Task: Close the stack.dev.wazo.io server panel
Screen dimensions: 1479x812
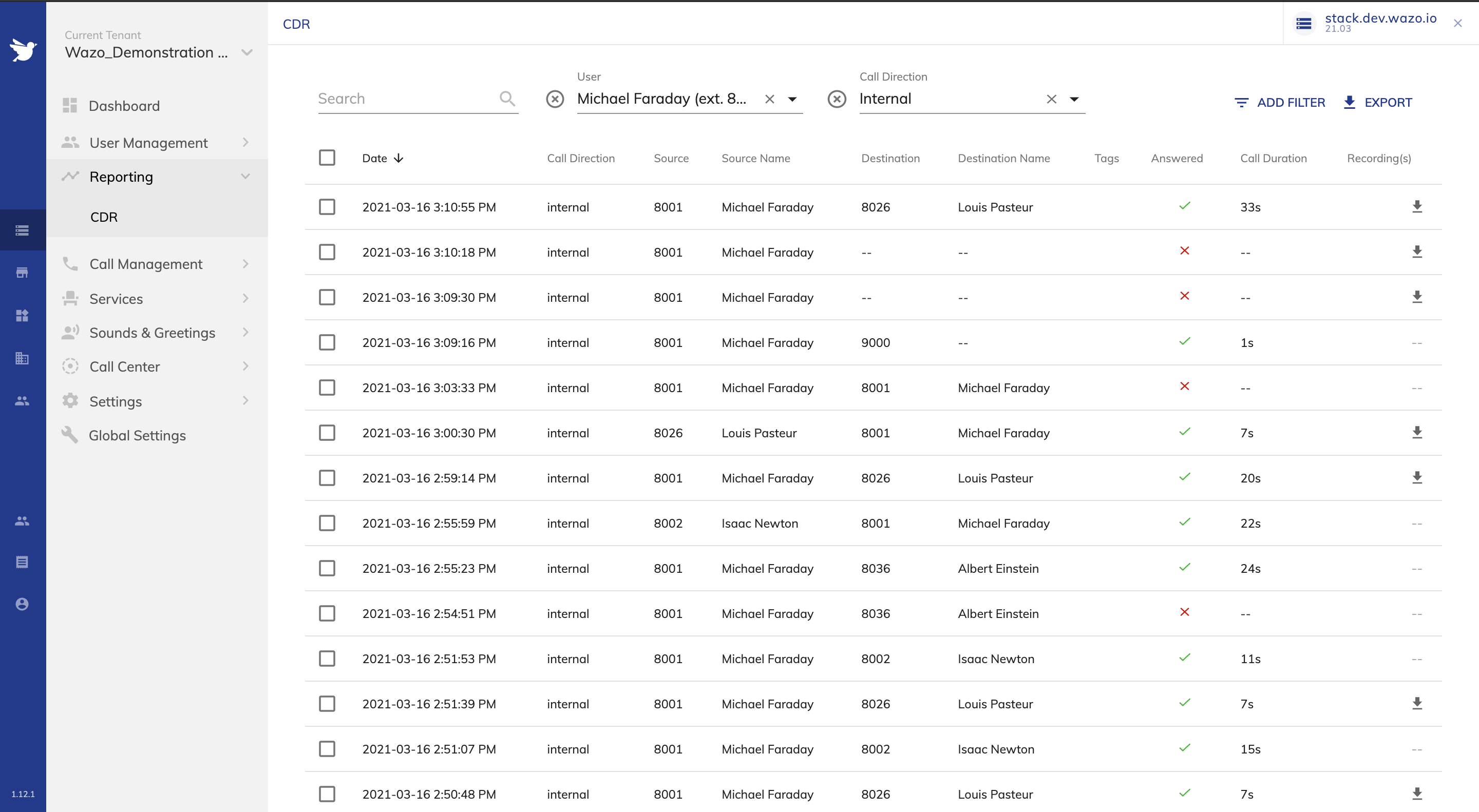Action: point(1457,24)
